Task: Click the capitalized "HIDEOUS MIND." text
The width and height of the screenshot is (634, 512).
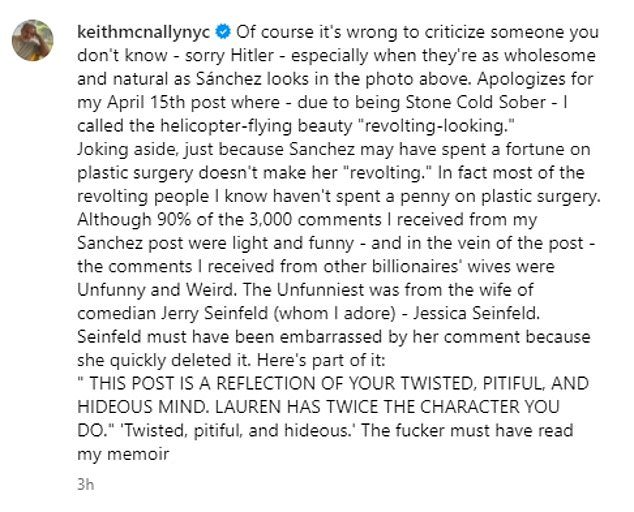Action: click(144, 407)
